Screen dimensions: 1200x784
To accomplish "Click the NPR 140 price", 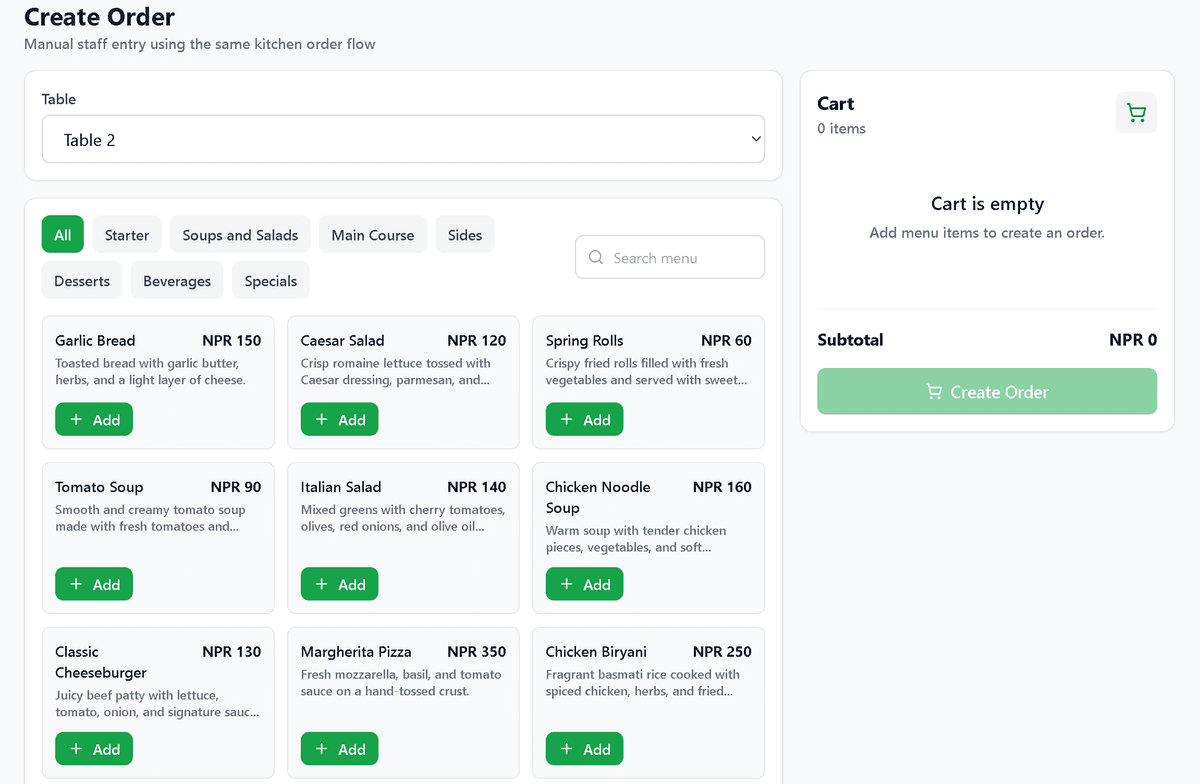I will 477,487.
